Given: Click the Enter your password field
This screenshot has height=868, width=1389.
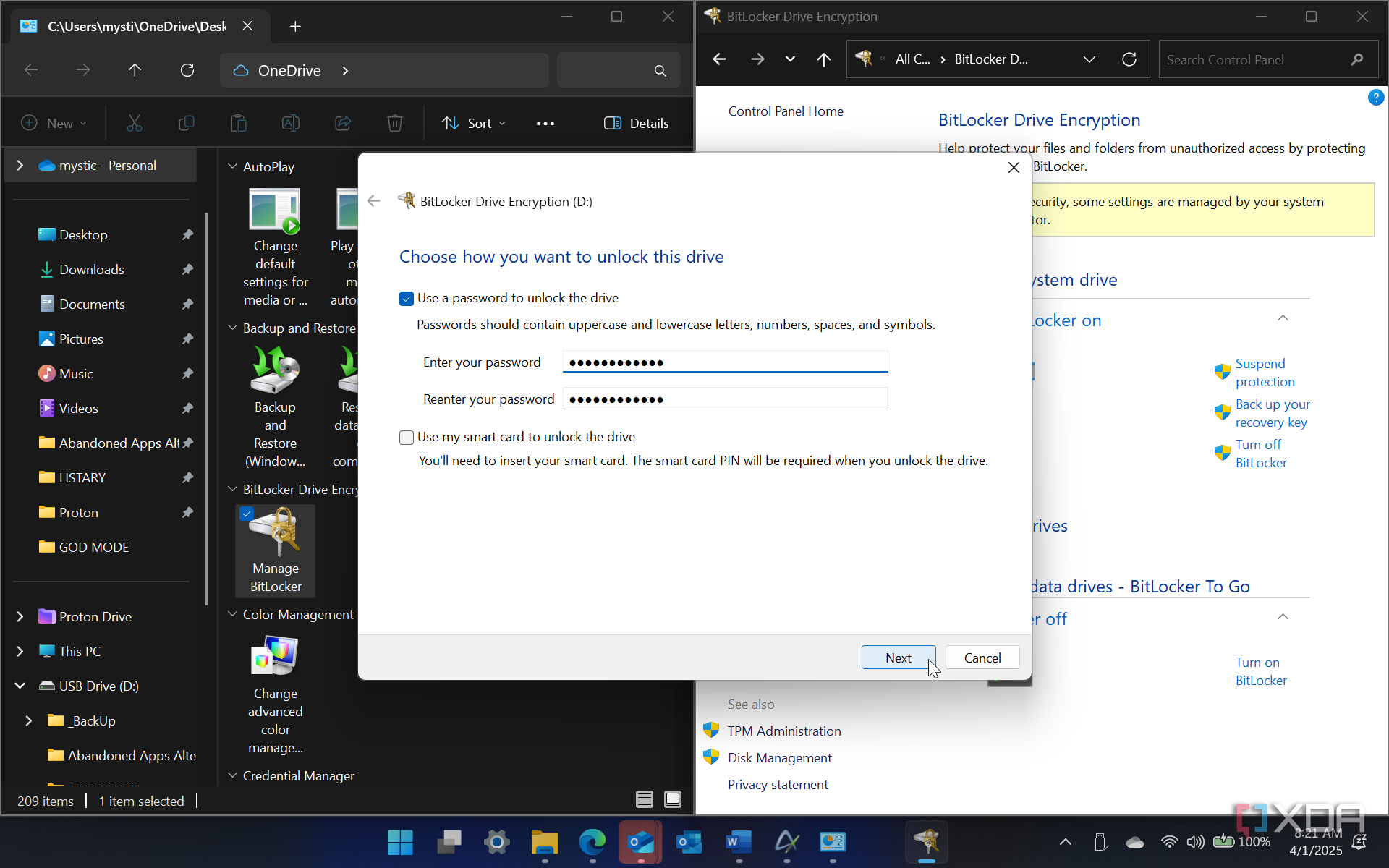Looking at the screenshot, I should click(725, 362).
